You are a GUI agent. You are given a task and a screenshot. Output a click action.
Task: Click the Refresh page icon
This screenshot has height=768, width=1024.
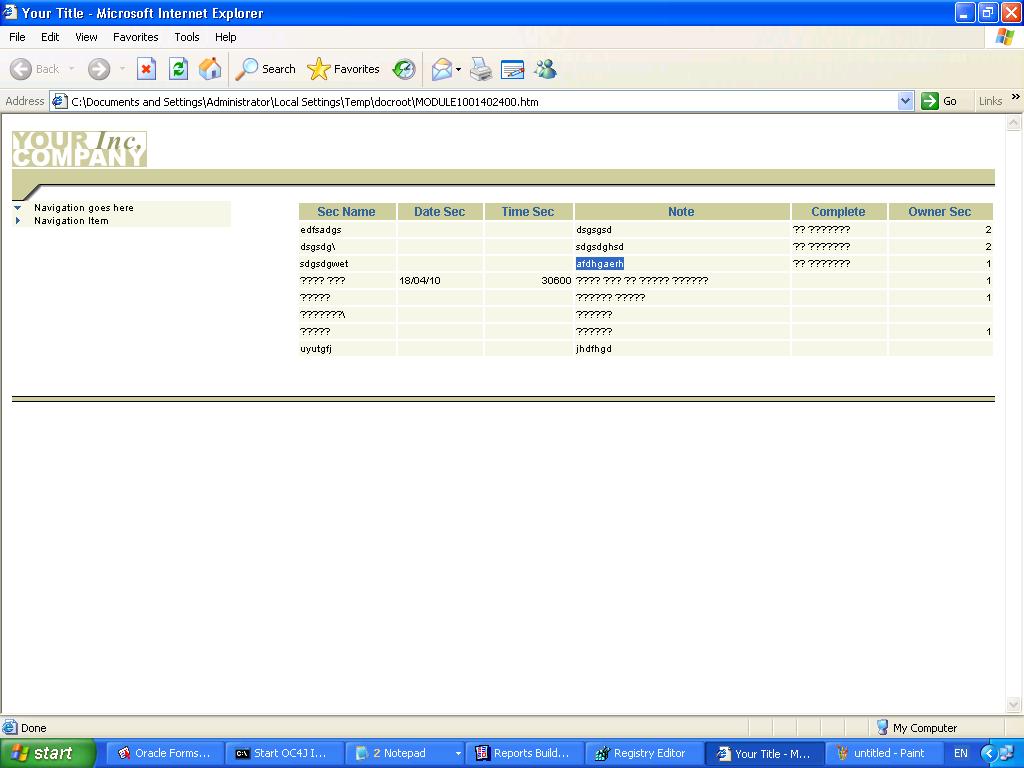178,69
